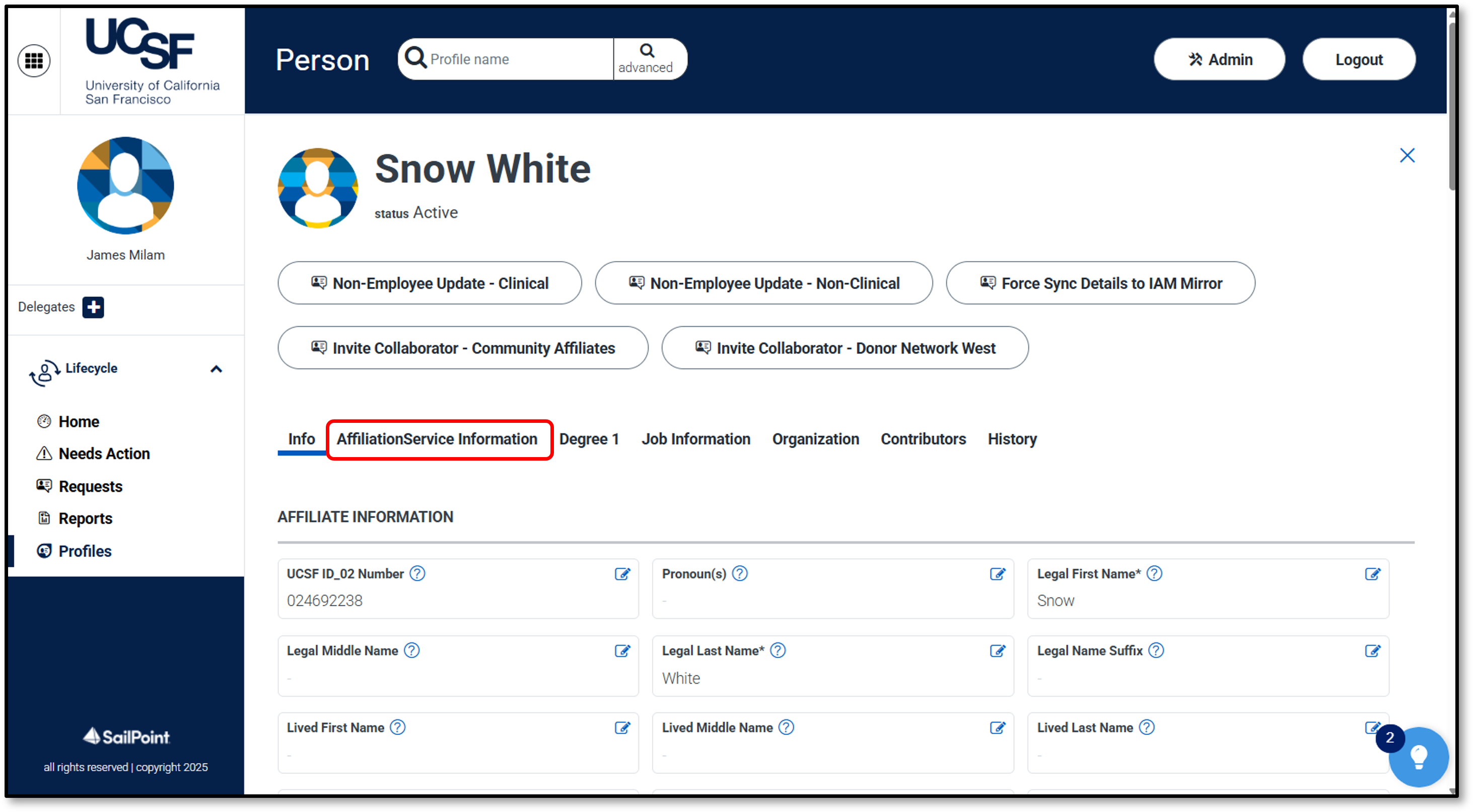Switch to the Job Information tab
This screenshot has width=1473, height=812.
[x=695, y=439]
